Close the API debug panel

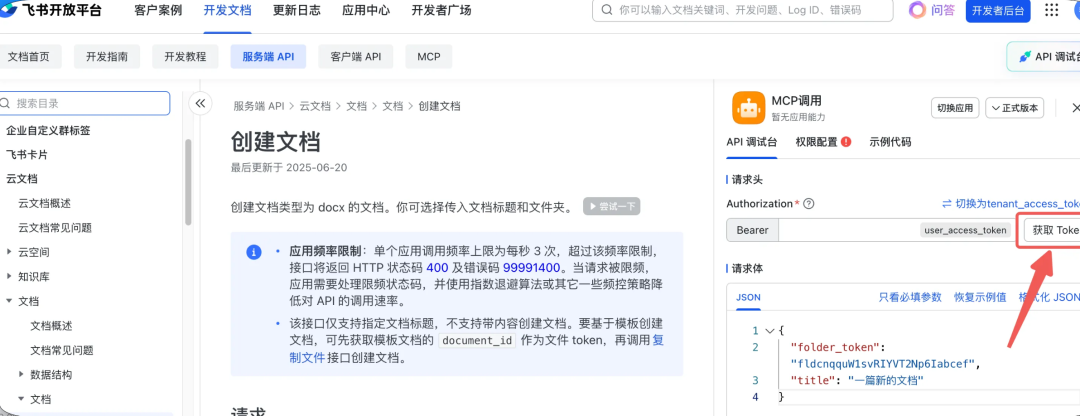[x=1075, y=108]
